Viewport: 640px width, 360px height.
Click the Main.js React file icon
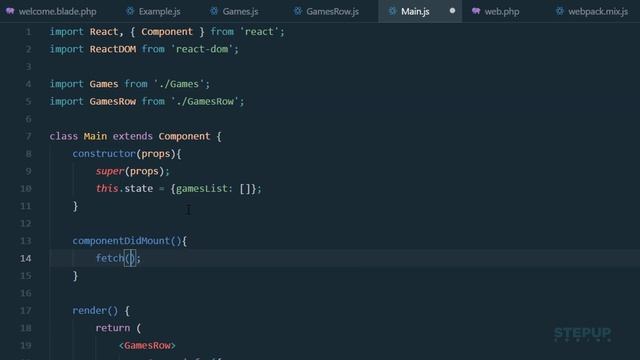pyautogui.click(x=392, y=11)
